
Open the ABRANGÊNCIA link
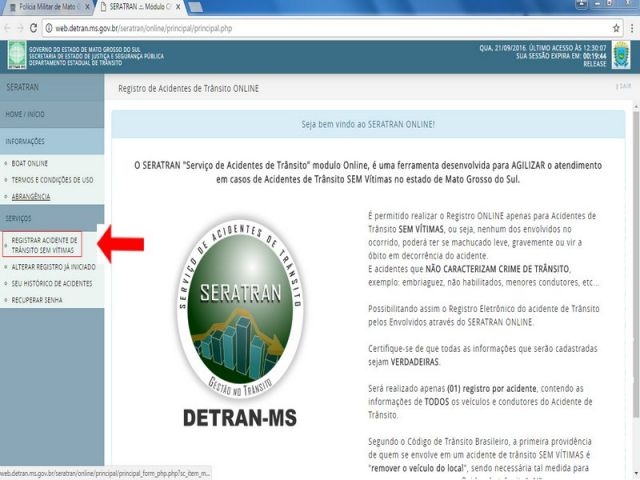(x=31, y=197)
